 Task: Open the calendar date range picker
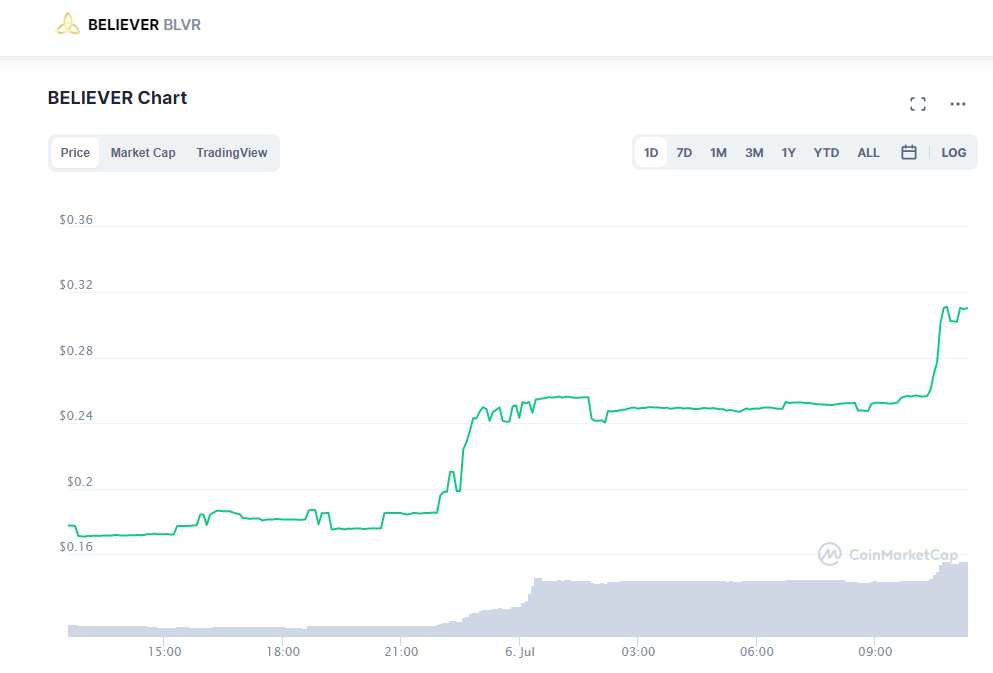pos(909,152)
